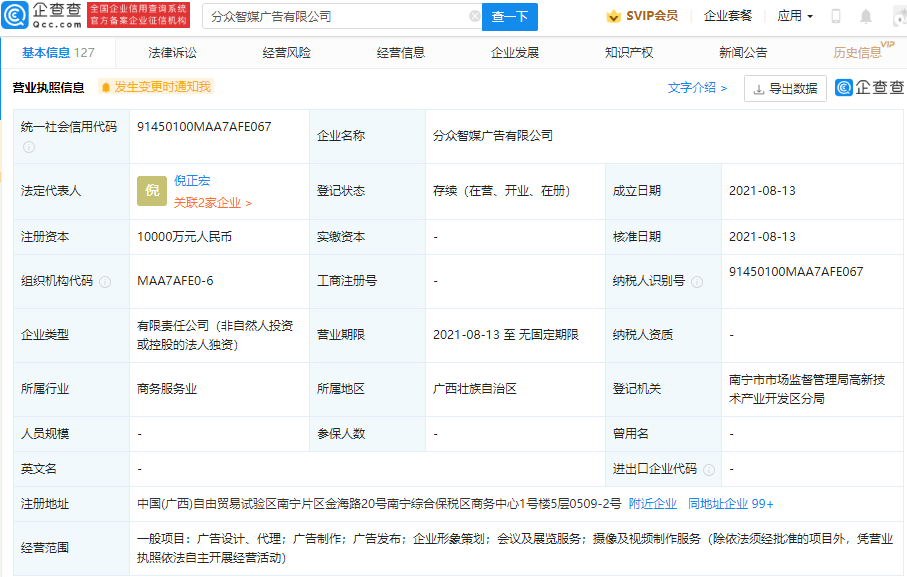This screenshot has width=907, height=577.
Task: Open the 倪正宏 legal representative link
Action: [x=192, y=181]
